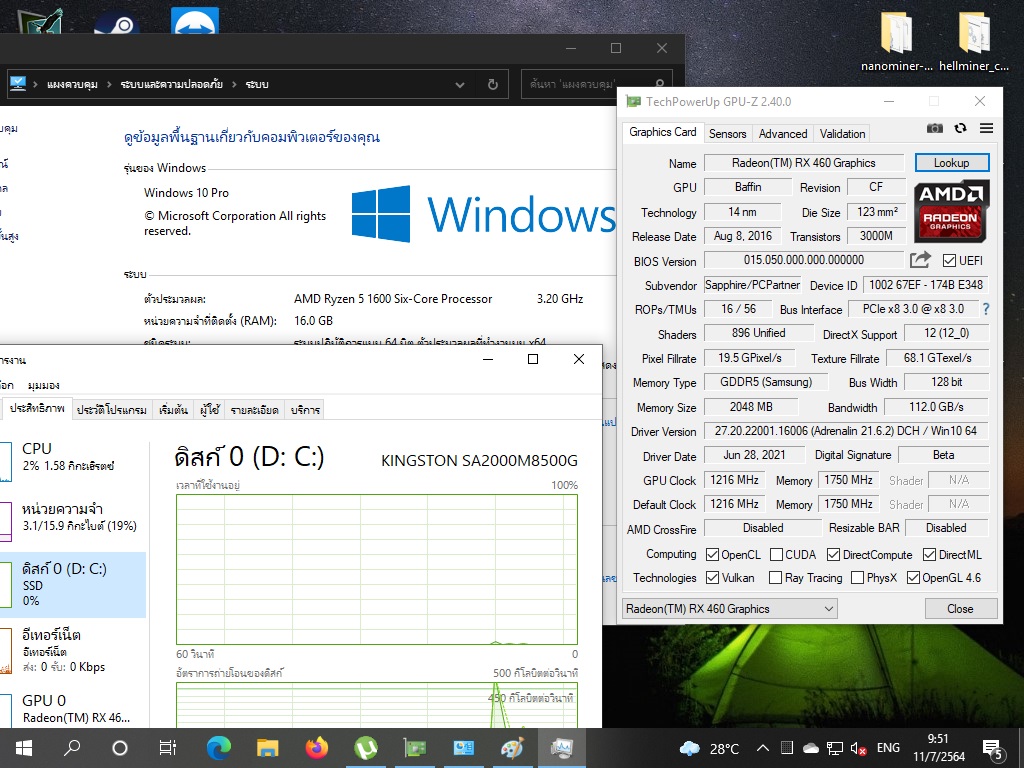Switch to the Validation tab
The height and width of the screenshot is (768, 1024).
842,134
